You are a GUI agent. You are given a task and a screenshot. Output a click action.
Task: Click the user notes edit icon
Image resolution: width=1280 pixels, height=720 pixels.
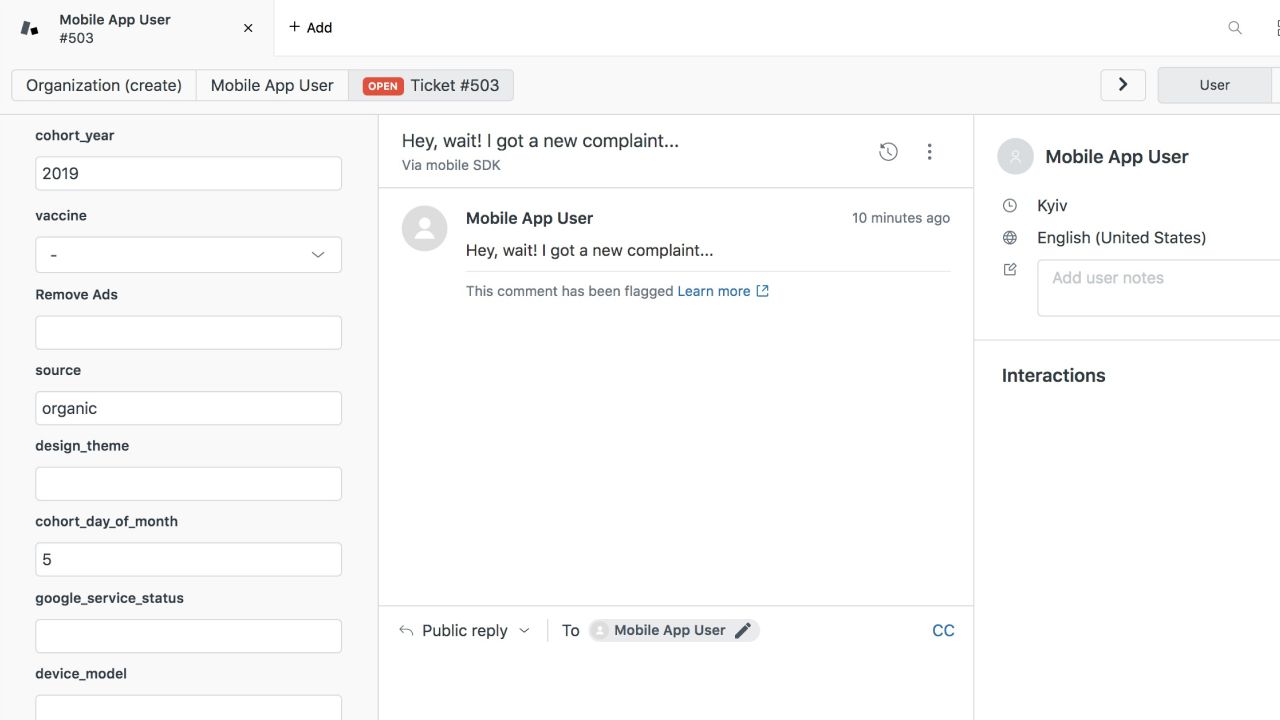pos(1010,270)
